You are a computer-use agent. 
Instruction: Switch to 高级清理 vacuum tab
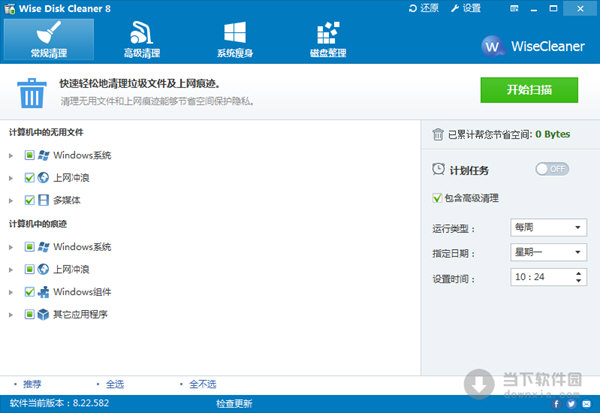click(142, 39)
